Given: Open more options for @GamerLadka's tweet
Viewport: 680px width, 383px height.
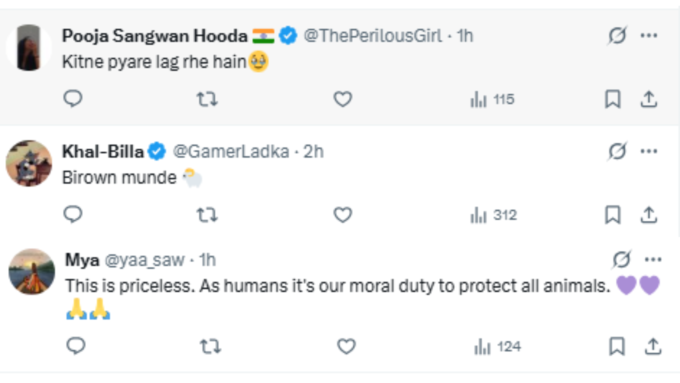Looking at the screenshot, I should coord(649,151).
